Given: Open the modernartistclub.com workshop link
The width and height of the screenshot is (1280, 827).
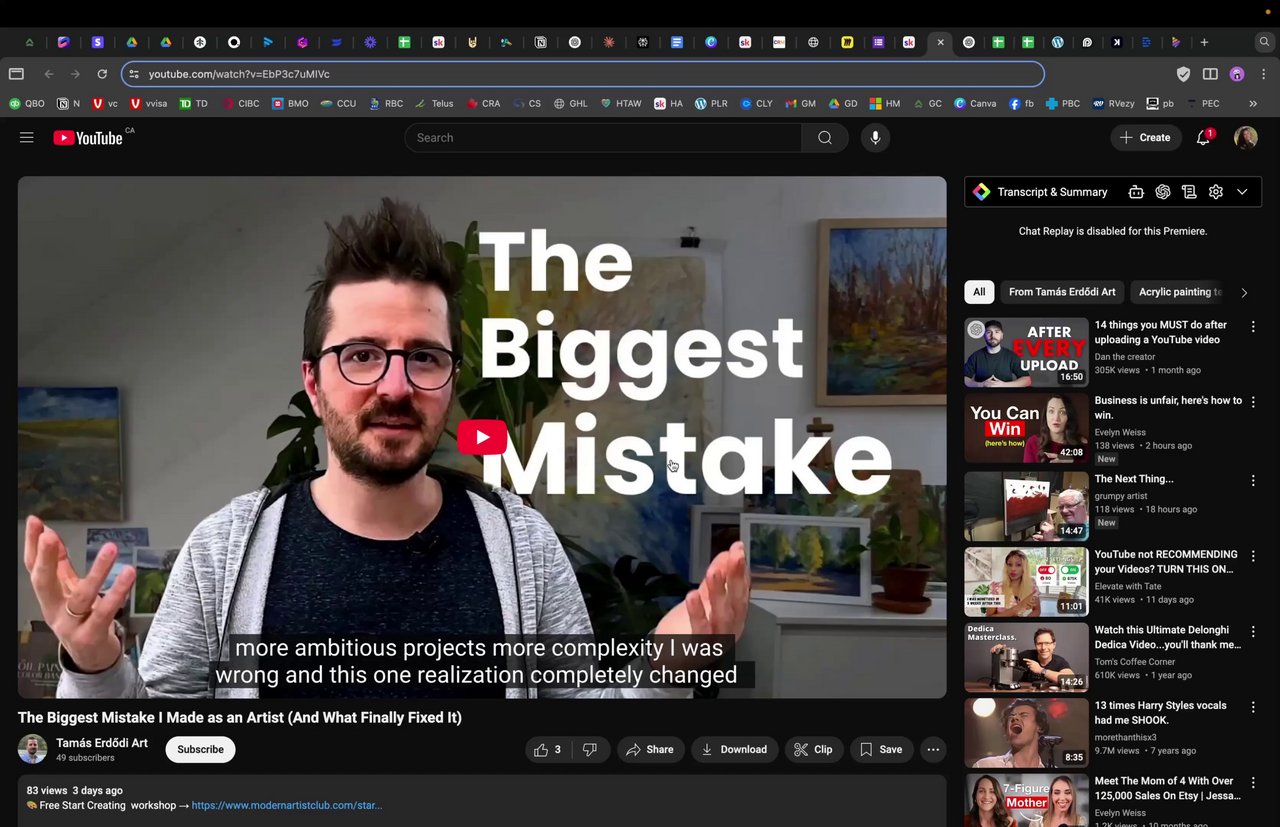Looking at the screenshot, I should click(287, 805).
